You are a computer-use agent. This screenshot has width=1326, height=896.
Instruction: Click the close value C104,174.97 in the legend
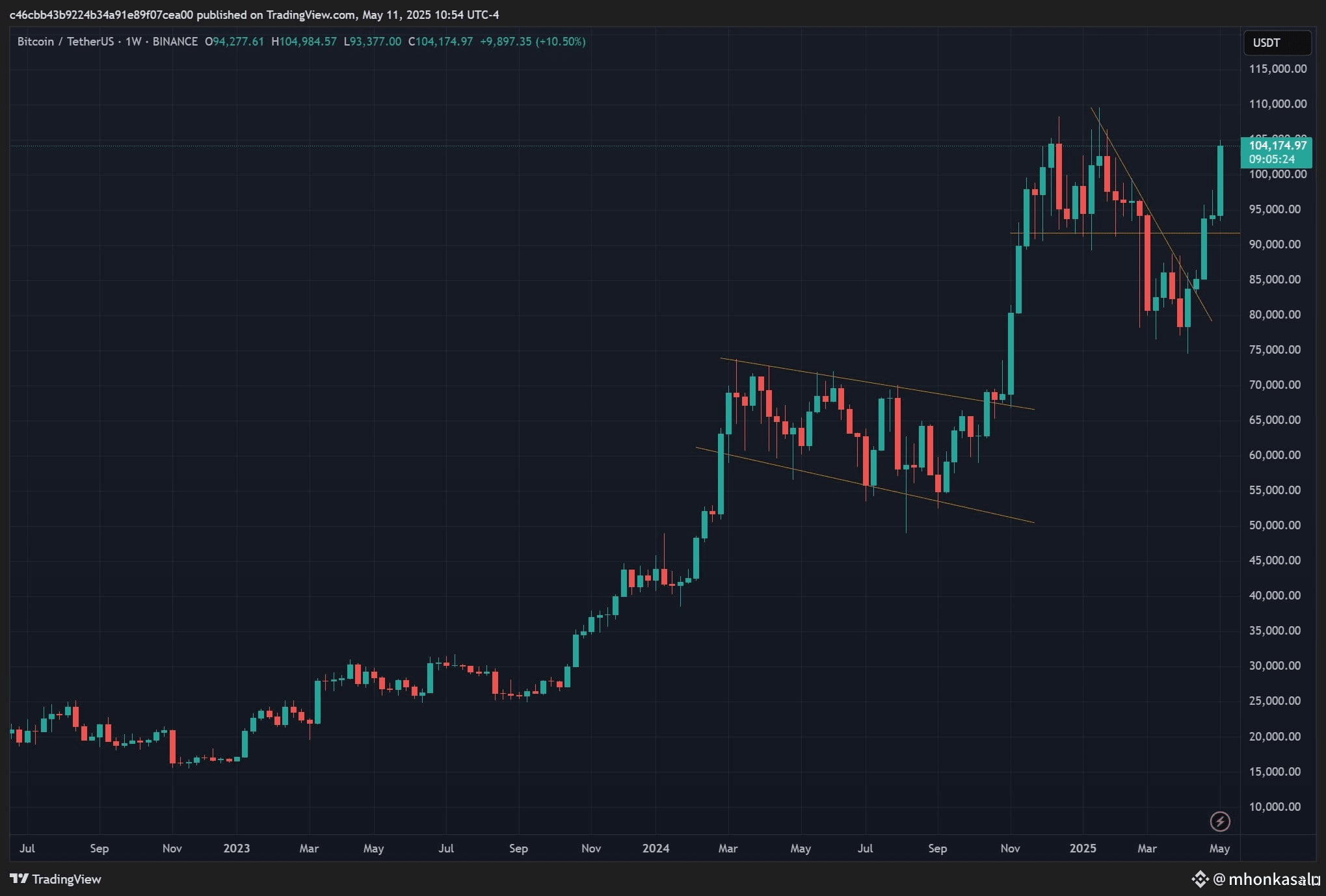[x=440, y=42]
